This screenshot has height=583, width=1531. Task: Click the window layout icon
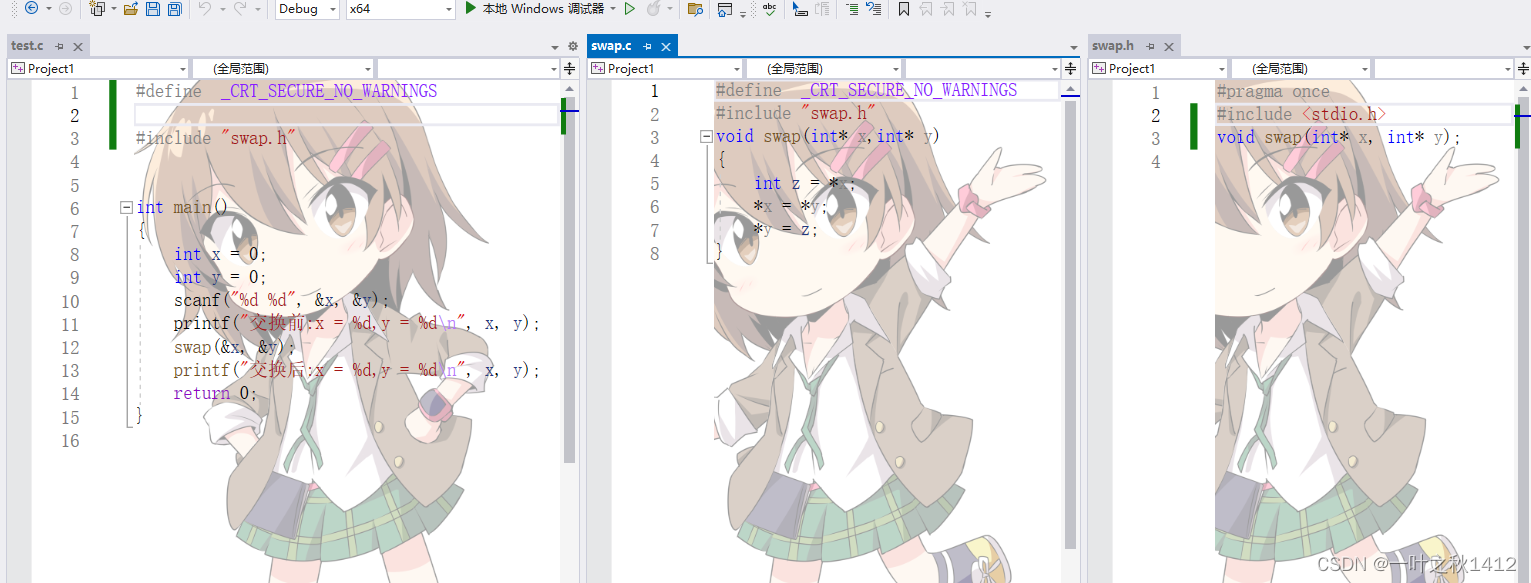point(725,8)
